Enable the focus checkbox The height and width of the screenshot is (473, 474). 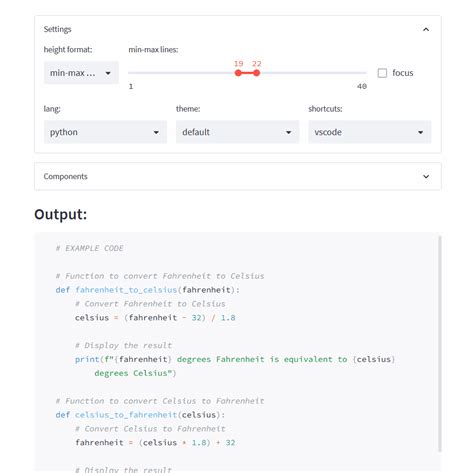pos(382,73)
